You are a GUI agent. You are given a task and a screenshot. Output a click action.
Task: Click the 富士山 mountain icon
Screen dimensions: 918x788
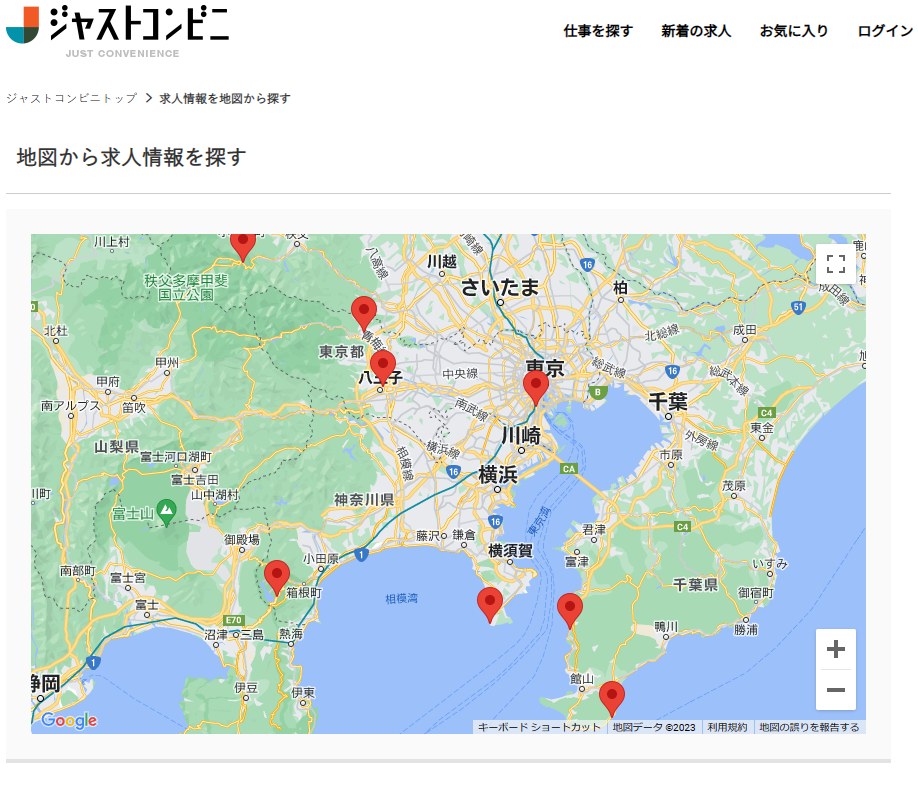167,512
